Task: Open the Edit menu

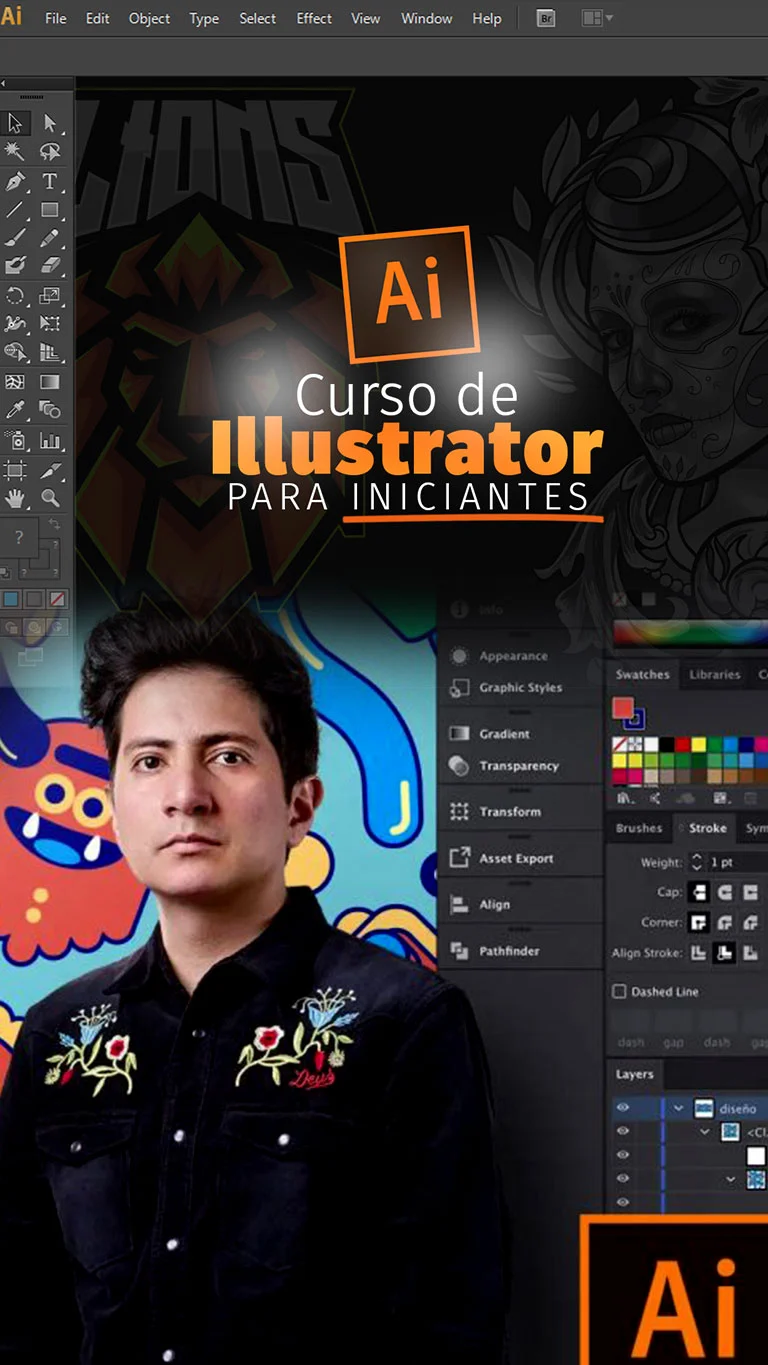Action: (x=98, y=19)
